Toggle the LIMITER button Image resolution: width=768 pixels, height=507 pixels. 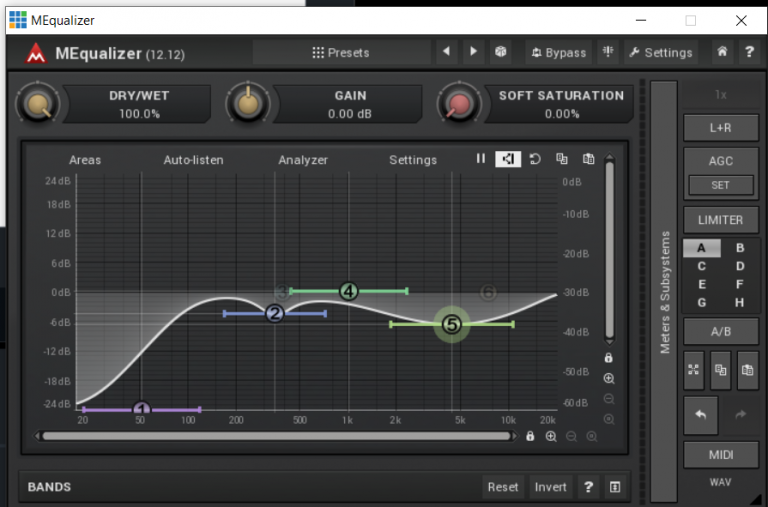(720, 220)
